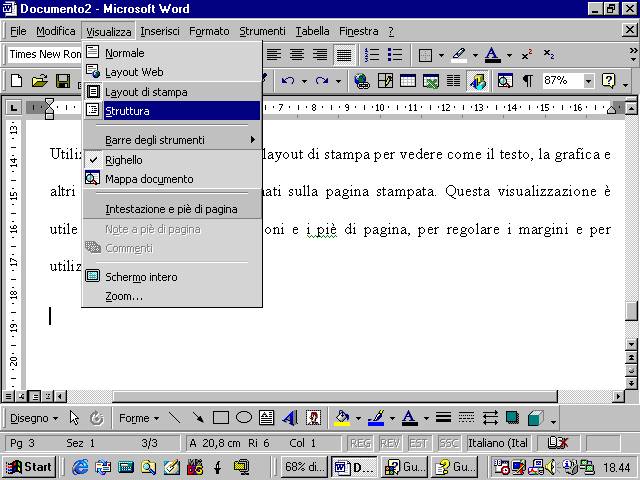
Task: Apply highlight with the highlighter icon
Action: 459,55
